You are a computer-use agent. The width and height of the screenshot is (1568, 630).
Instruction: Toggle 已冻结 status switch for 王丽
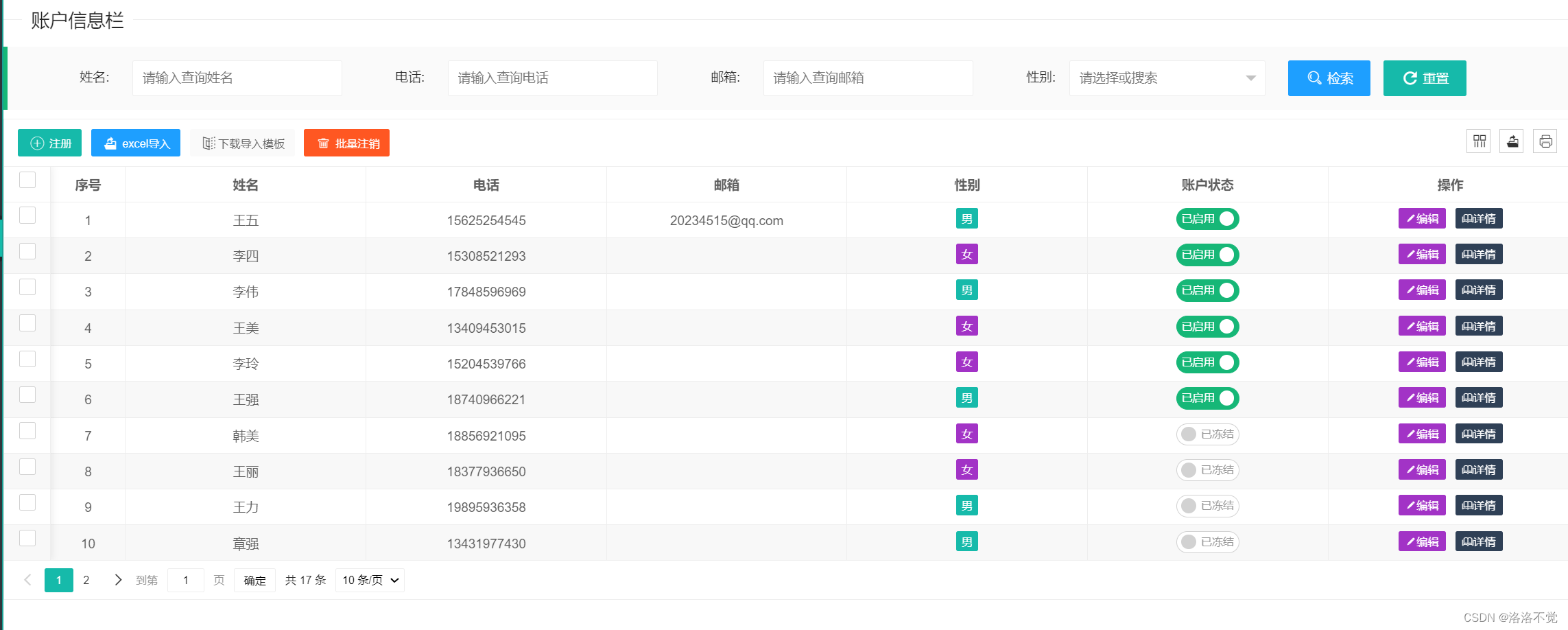(x=1207, y=470)
